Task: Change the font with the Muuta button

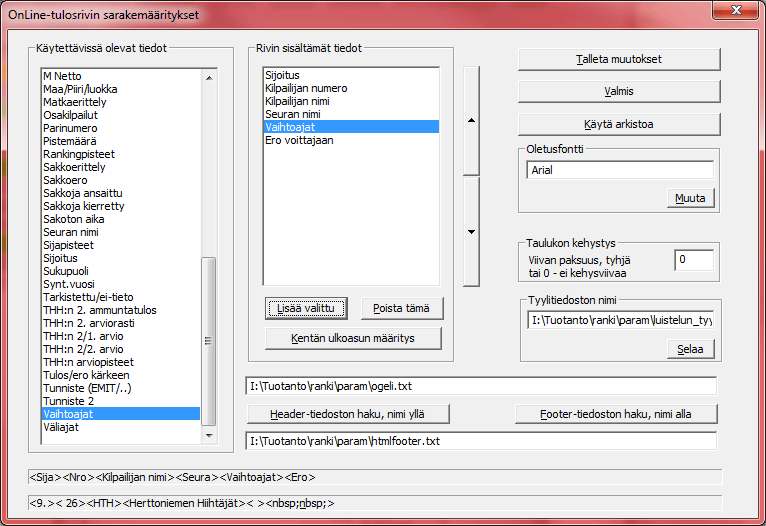Action: 691,198
